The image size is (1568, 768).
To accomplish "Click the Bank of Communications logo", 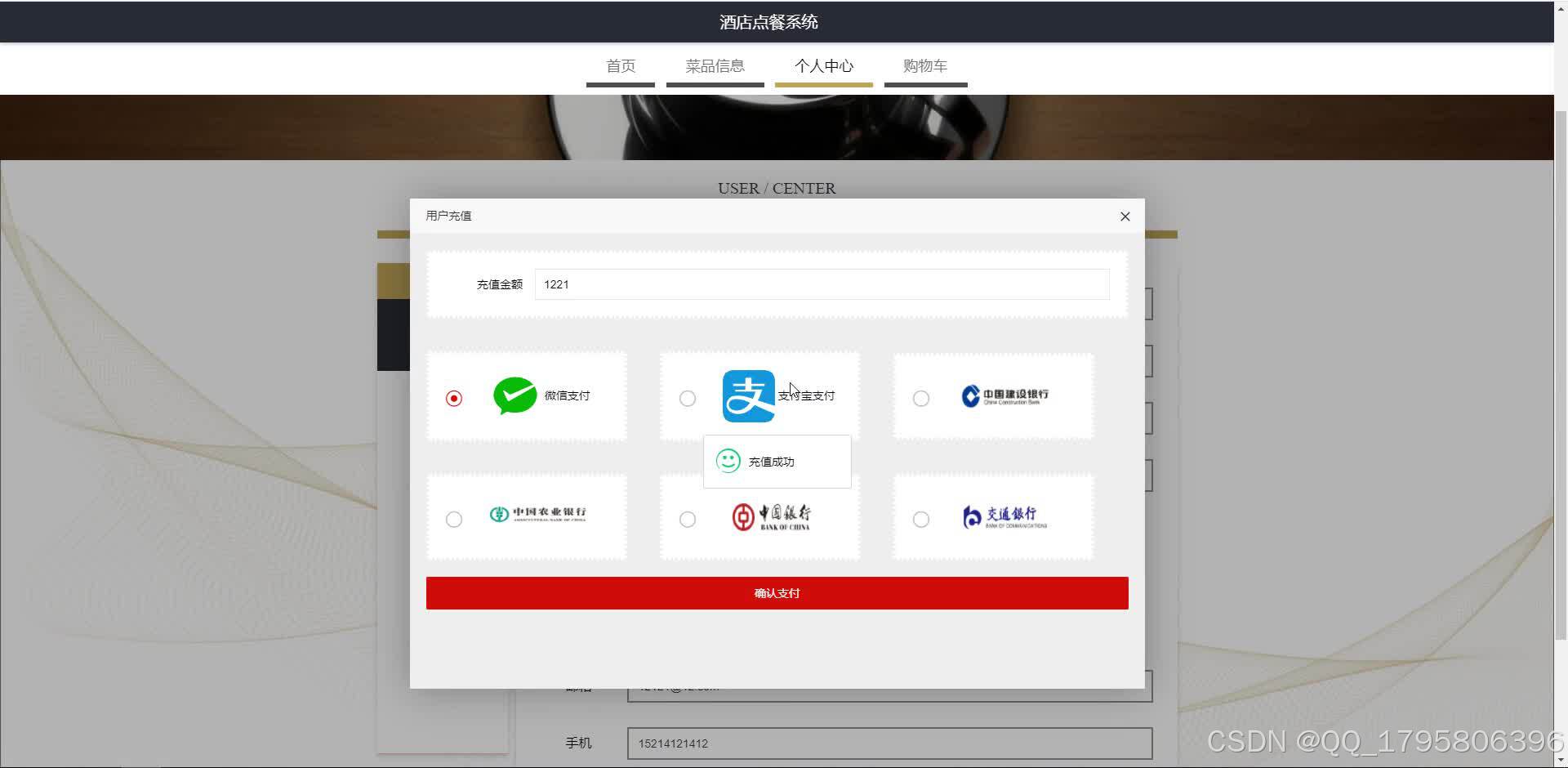I will coord(1004,517).
